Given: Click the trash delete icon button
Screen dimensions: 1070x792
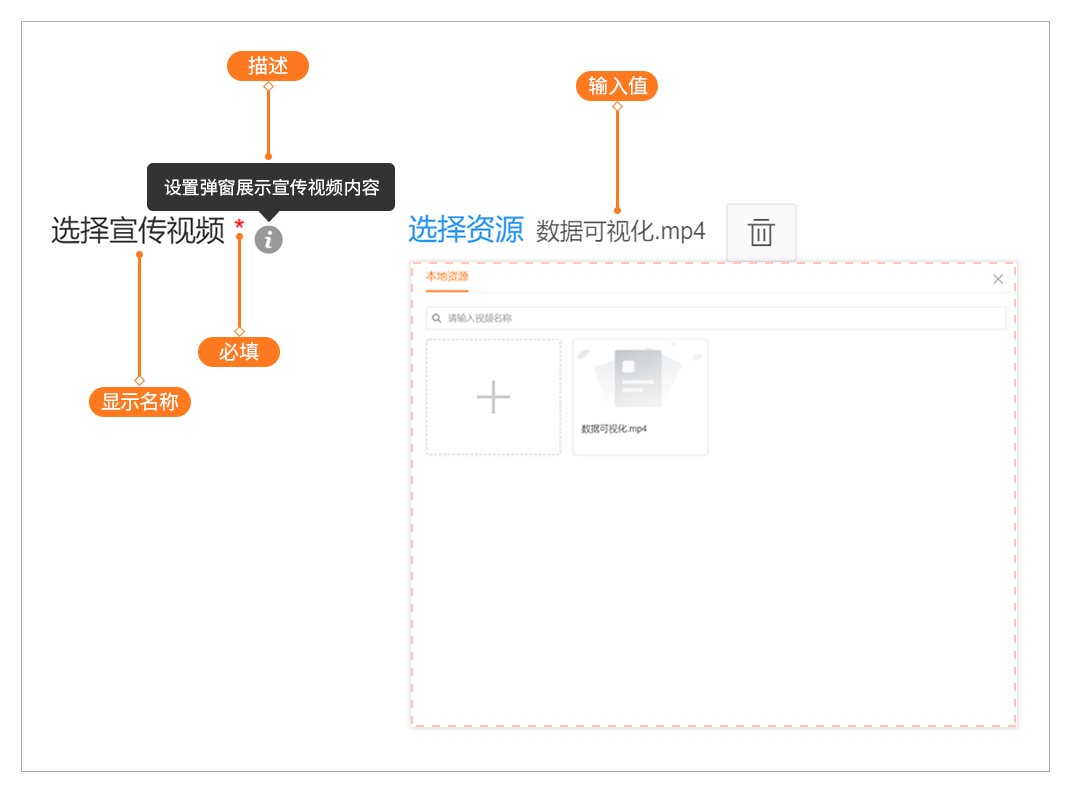Looking at the screenshot, I should tap(761, 232).
